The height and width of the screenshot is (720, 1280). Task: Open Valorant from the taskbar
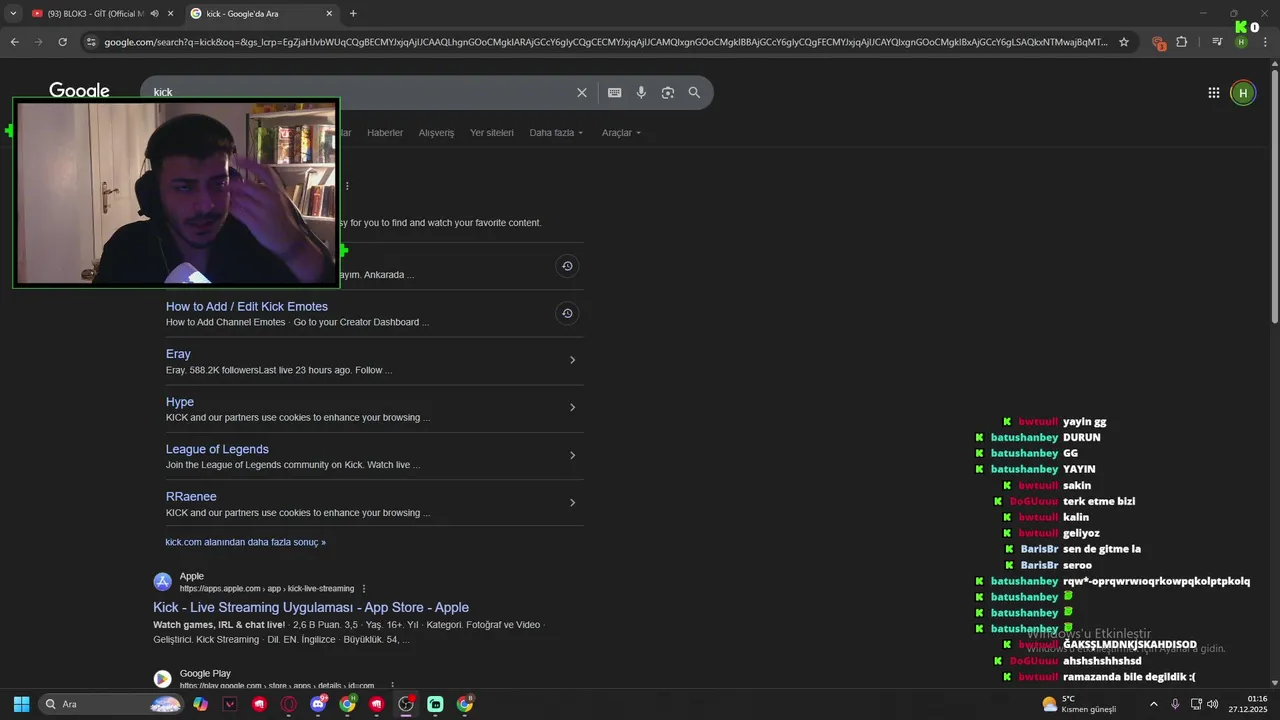click(230, 704)
